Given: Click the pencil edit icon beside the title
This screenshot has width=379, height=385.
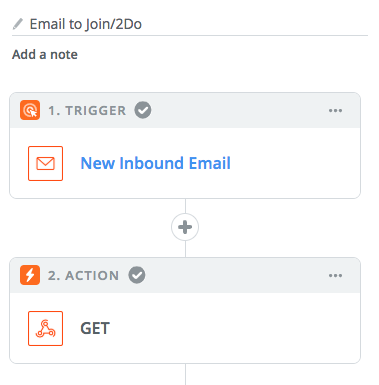Looking at the screenshot, I should [x=17, y=24].
